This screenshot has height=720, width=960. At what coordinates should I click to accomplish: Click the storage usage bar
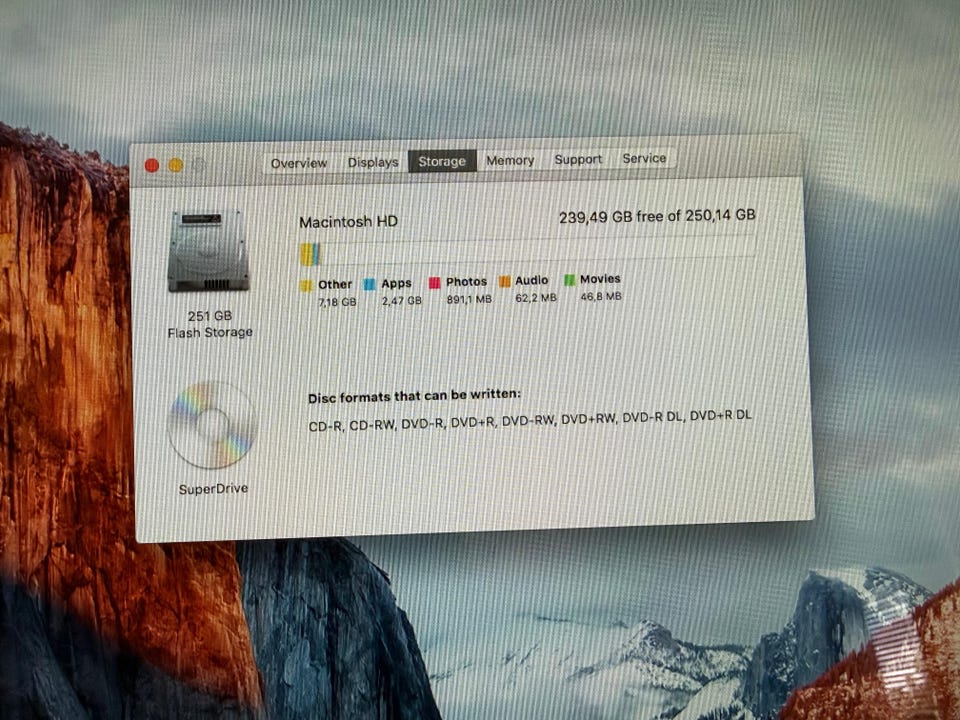click(527, 250)
